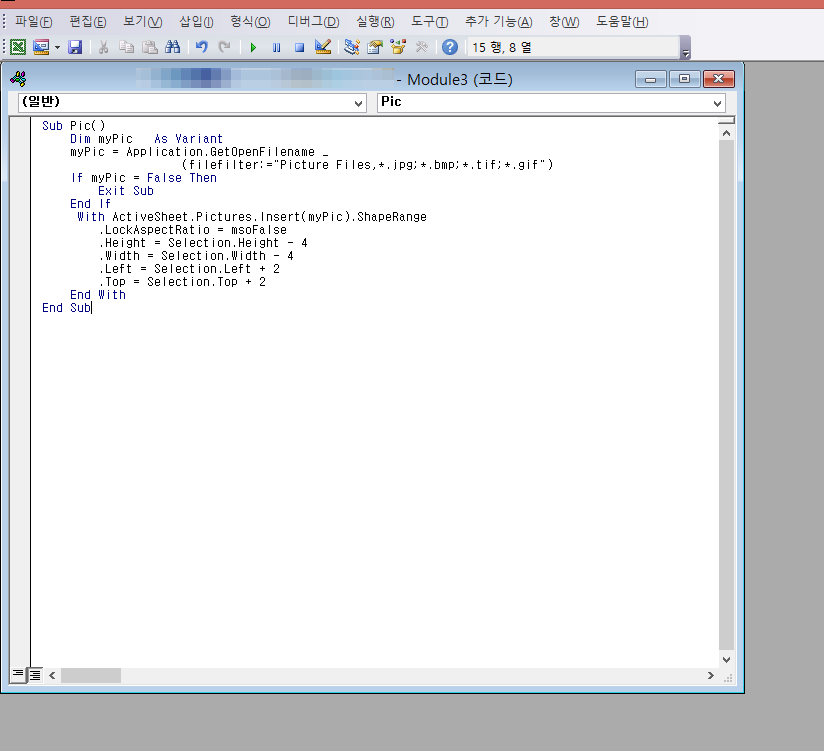
Task: Click the '.Height = Selection.Height - 4' line
Action: [x=203, y=243]
